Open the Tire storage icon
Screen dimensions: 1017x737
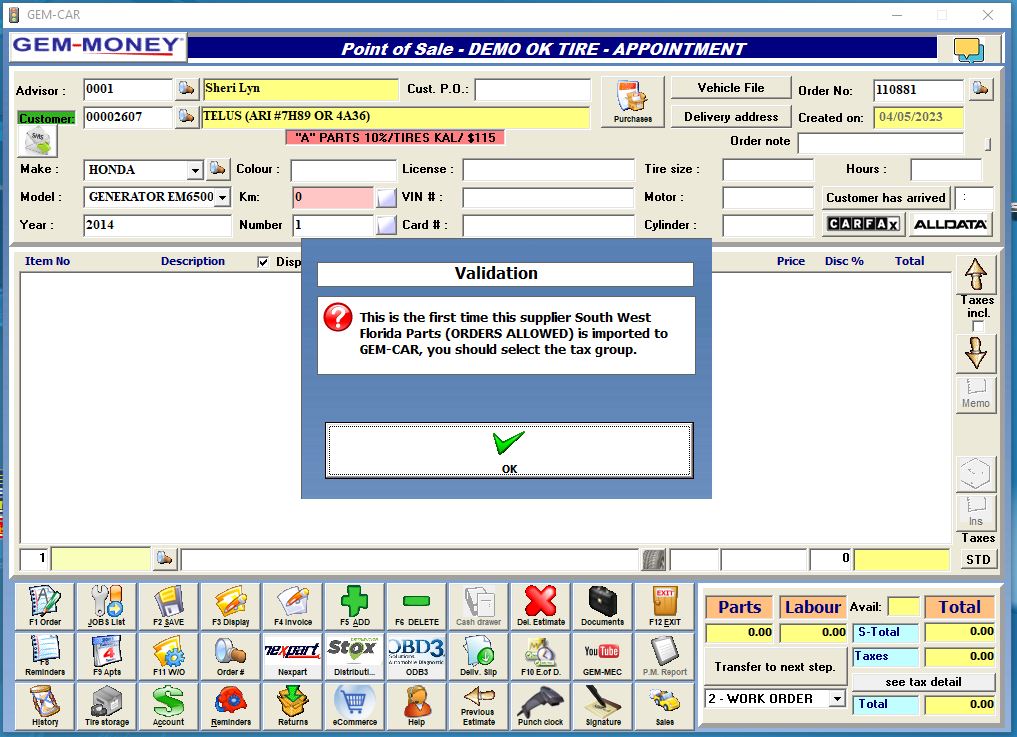[106, 707]
